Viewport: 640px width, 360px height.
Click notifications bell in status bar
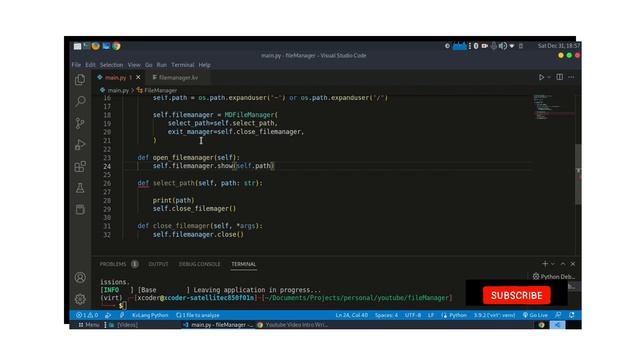(x=572, y=315)
